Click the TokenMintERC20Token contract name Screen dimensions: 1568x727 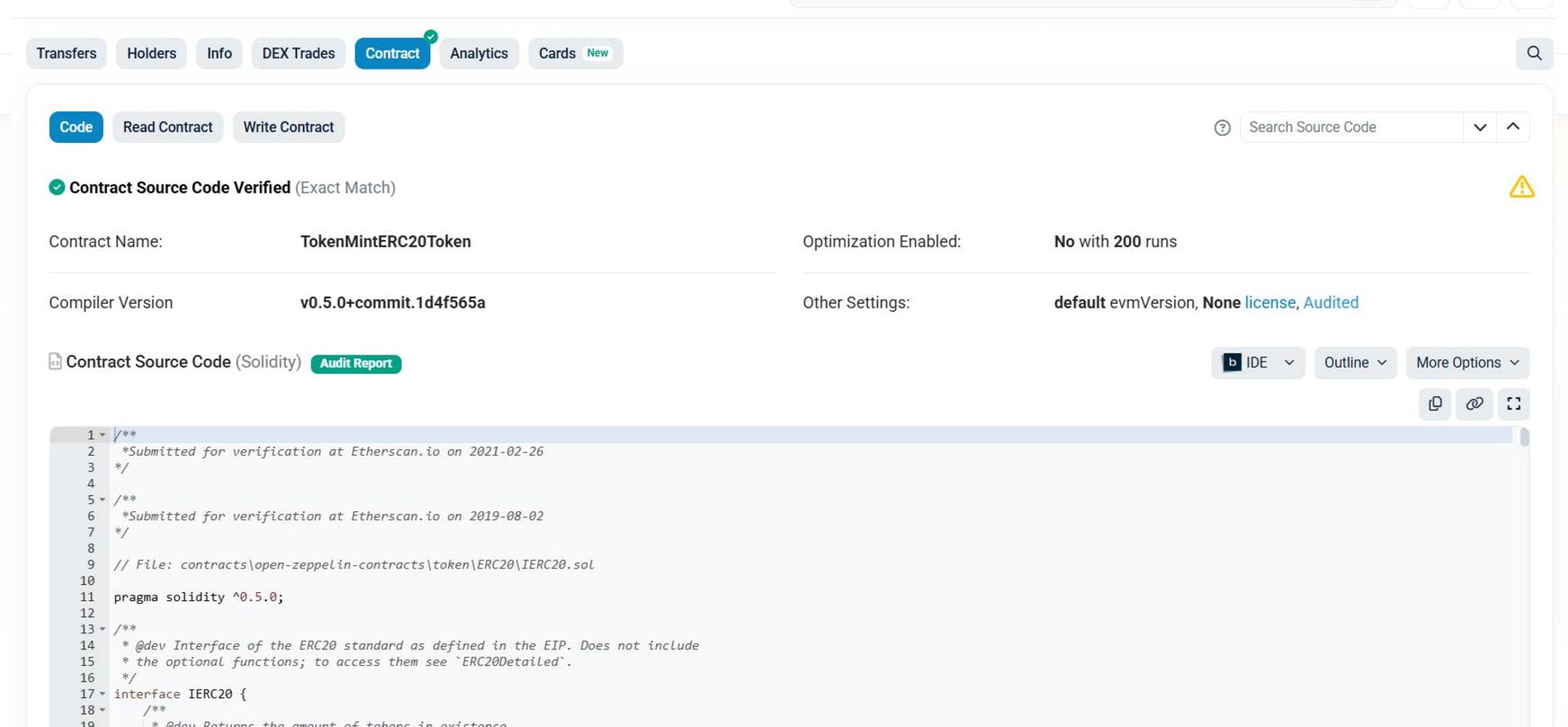[385, 242]
